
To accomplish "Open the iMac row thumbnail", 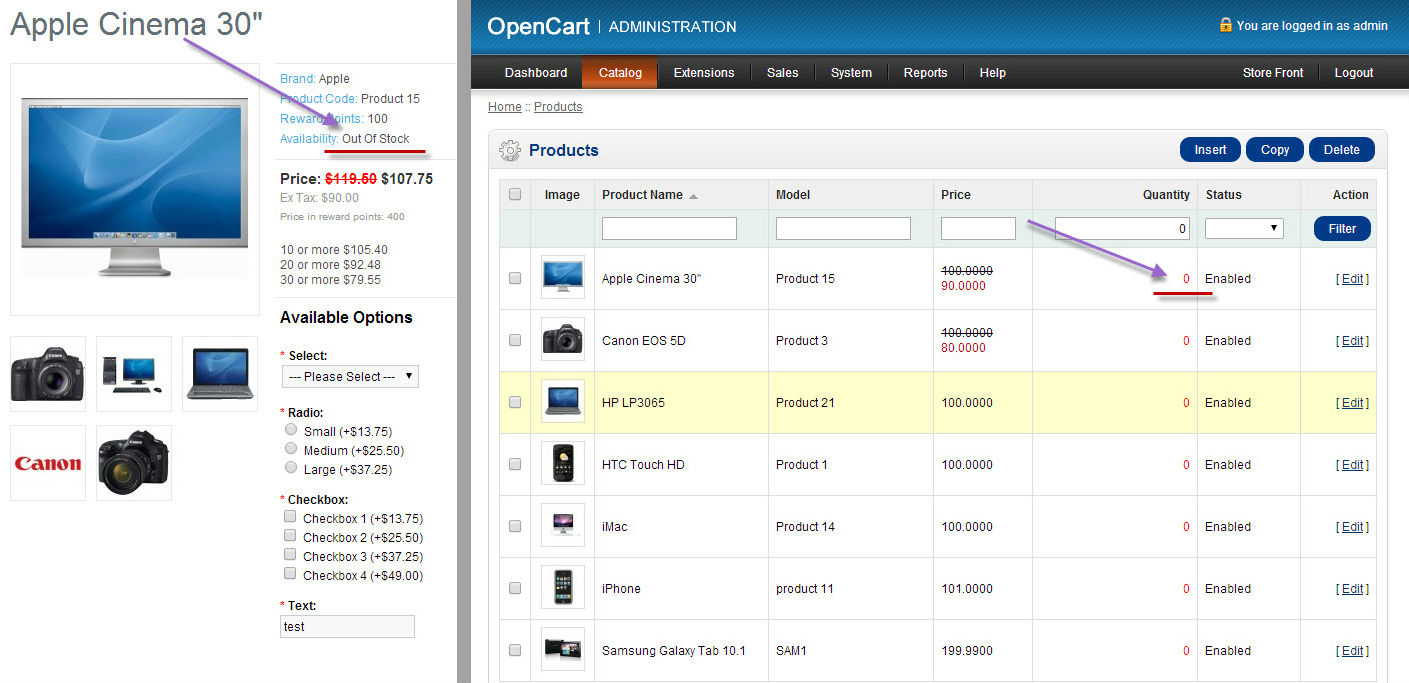I will click(x=562, y=526).
